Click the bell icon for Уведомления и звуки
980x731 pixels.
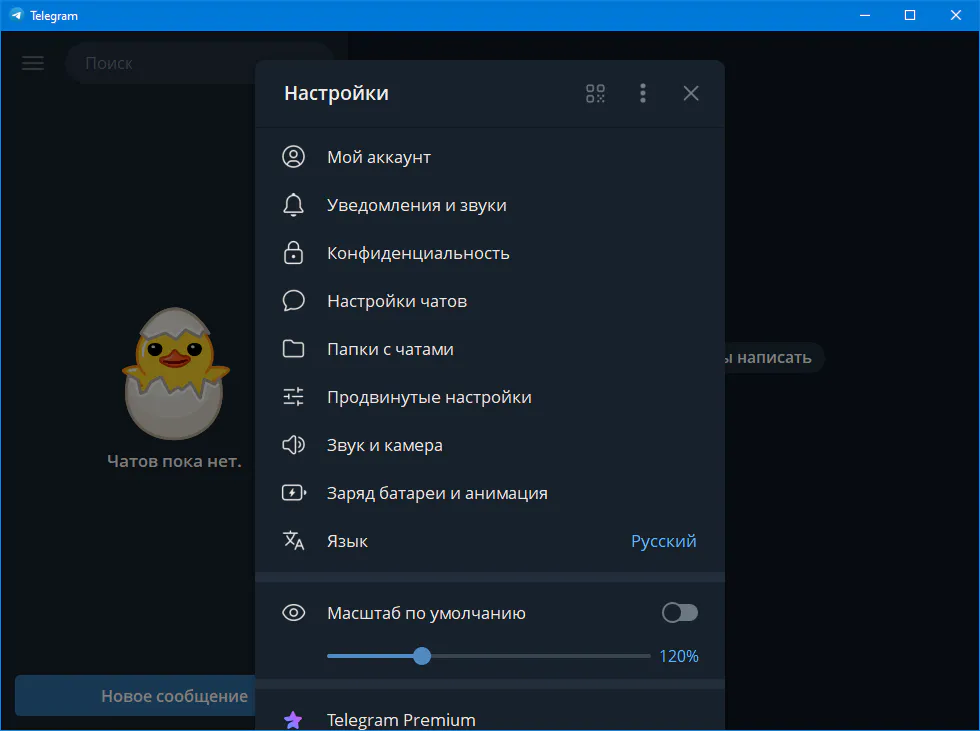[293, 205]
